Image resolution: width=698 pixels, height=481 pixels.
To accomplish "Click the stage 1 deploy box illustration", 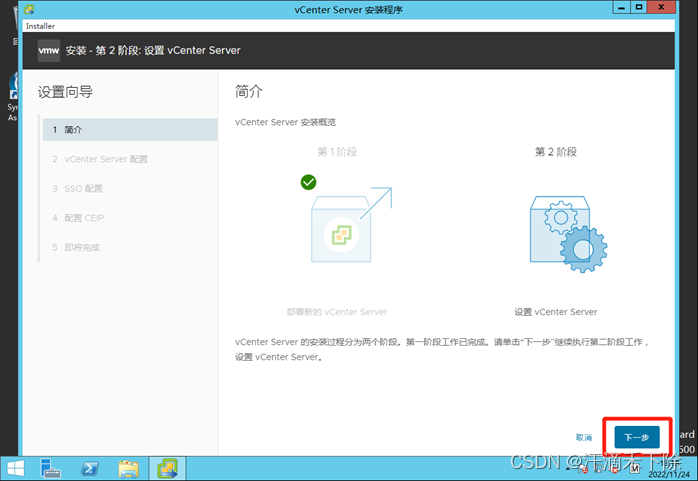I will click(351, 225).
